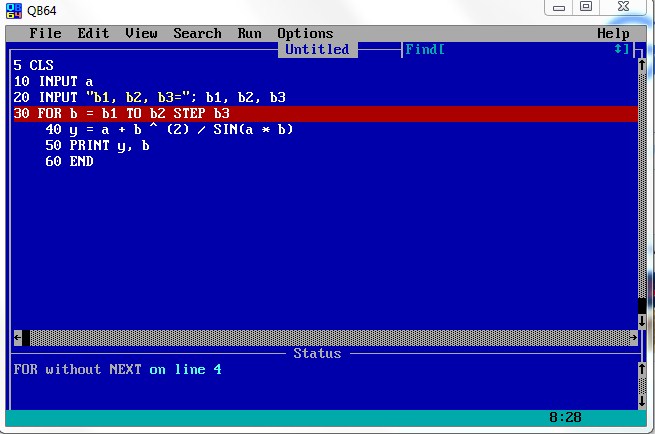Expand the Options menu
Screen dimensions: 655x434
tap(305, 33)
